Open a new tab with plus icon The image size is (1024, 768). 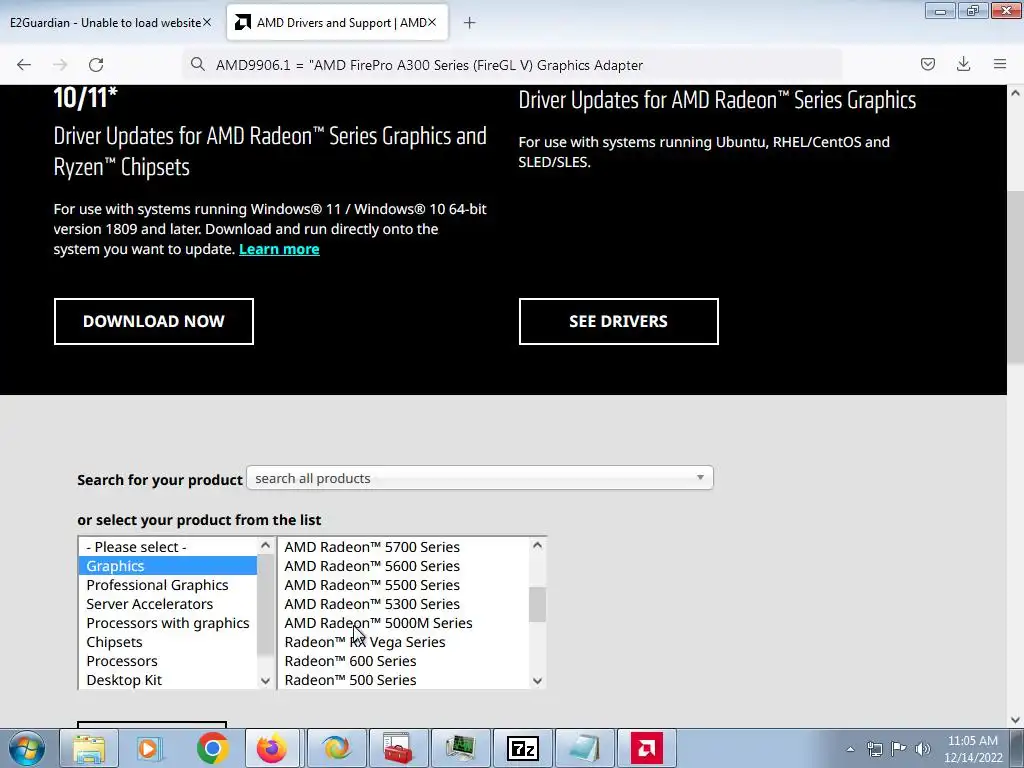[x=470, y=23]
